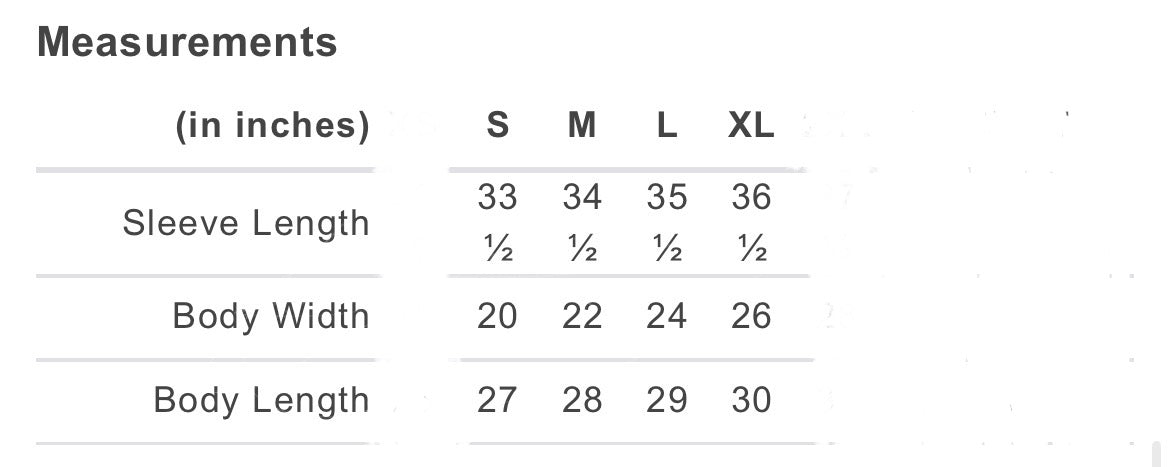Click body width value 22
The width and height of the screenshot is (1170, 467).
(x=582, y=316)
